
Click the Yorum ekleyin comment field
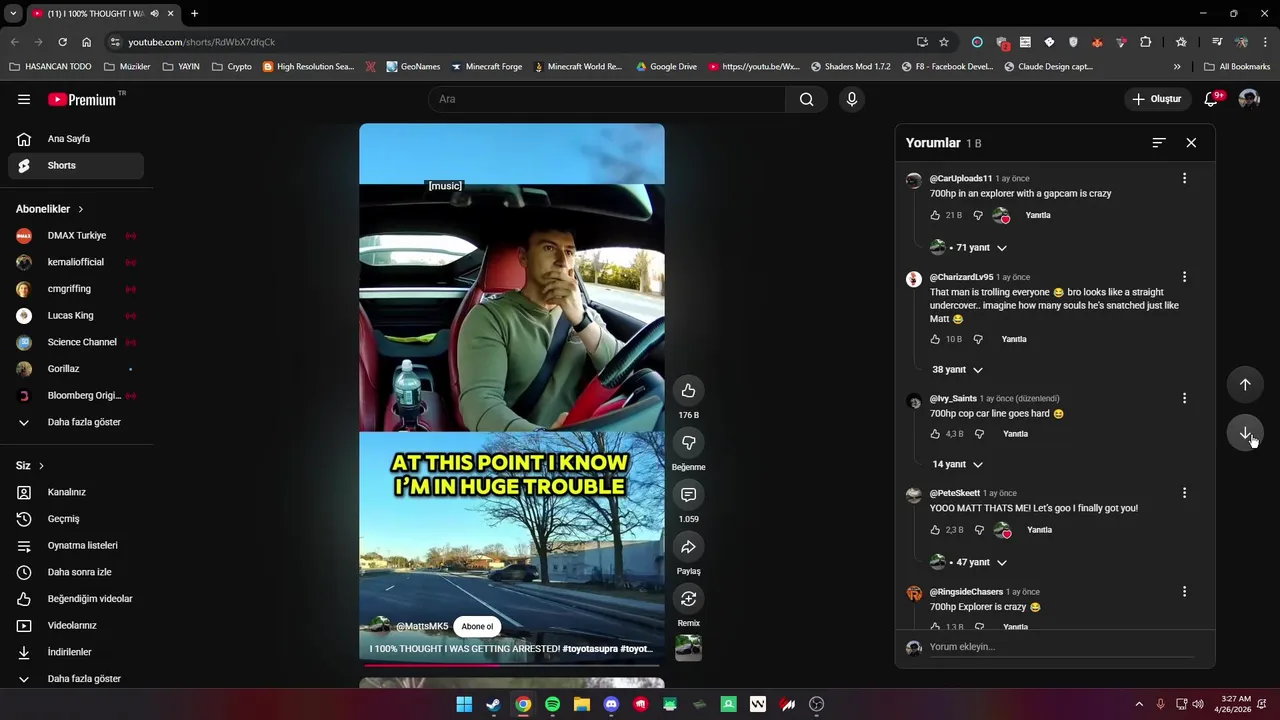(1060, 647)
